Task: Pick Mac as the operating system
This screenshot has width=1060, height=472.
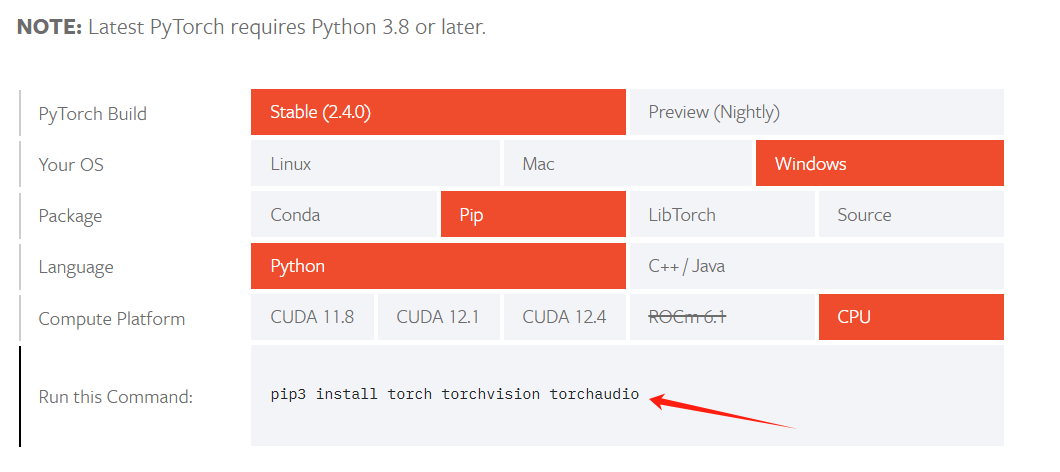Action: click(x=627, y=163)
